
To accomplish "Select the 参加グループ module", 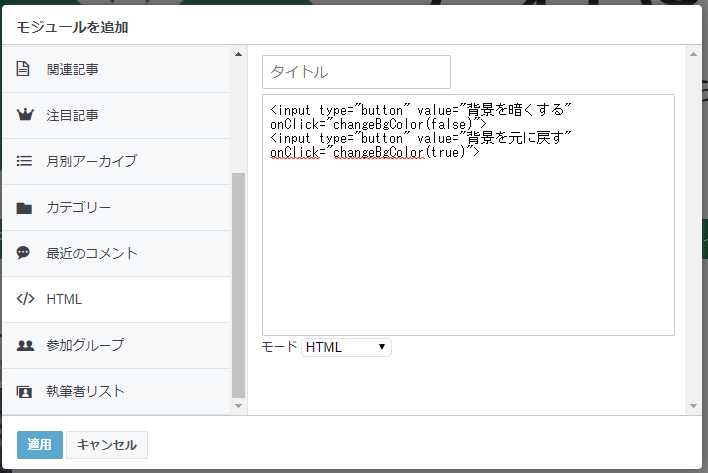I will 116,346.
